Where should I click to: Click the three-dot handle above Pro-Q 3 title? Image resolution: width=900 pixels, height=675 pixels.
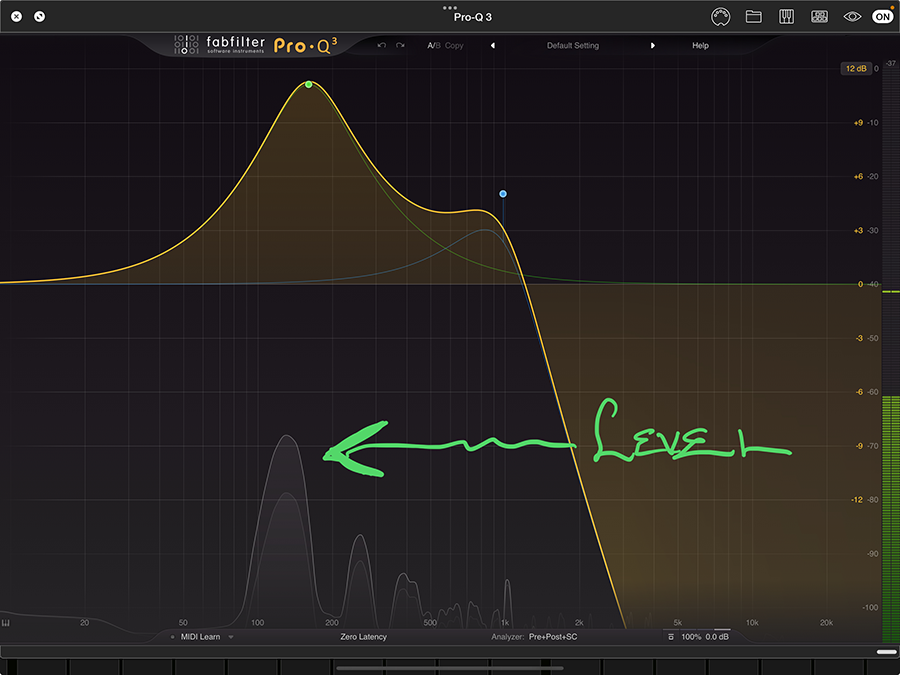[449, 8]
